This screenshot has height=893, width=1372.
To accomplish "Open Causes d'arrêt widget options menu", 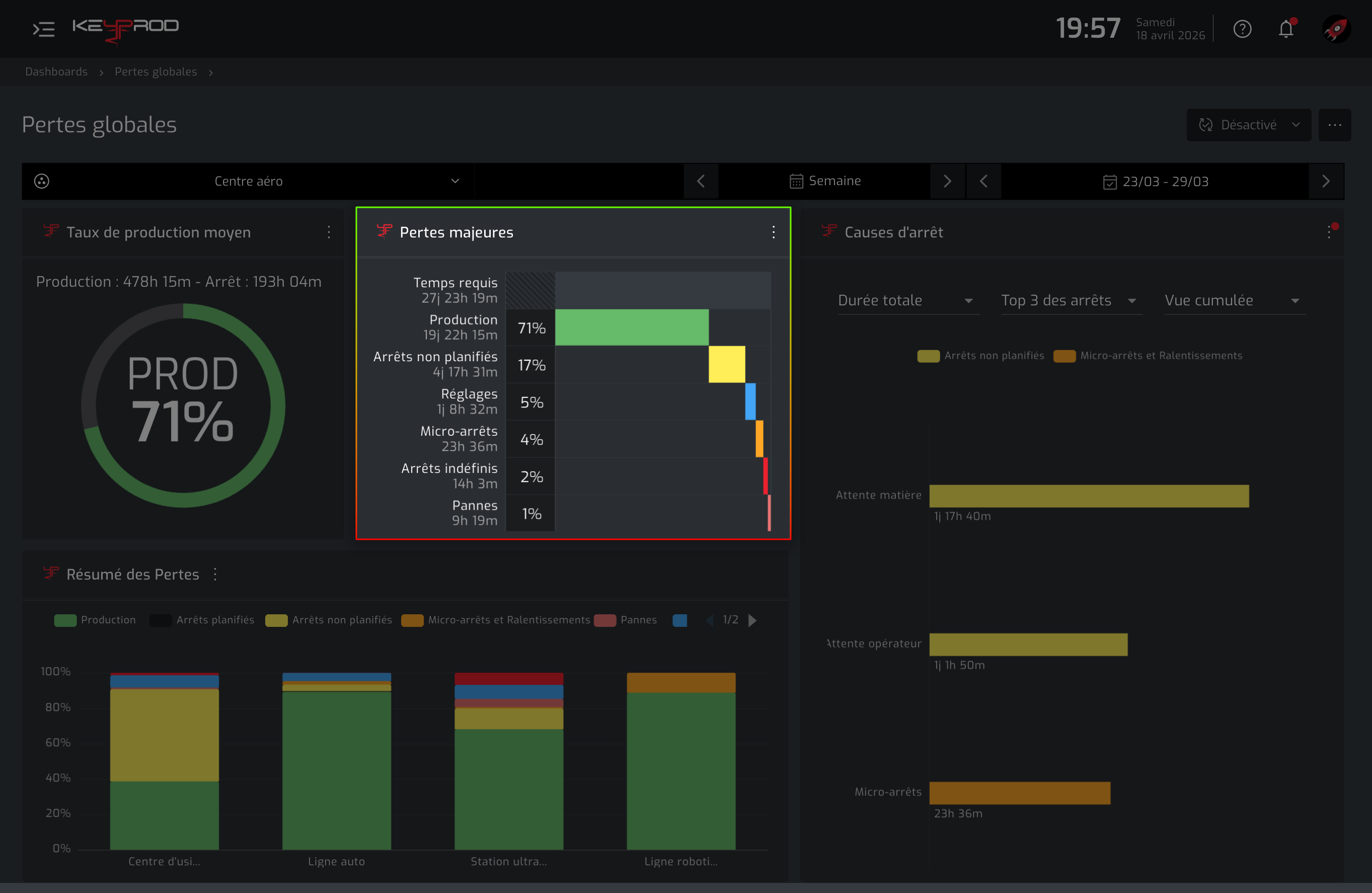I will click(x=1329, y=231).
